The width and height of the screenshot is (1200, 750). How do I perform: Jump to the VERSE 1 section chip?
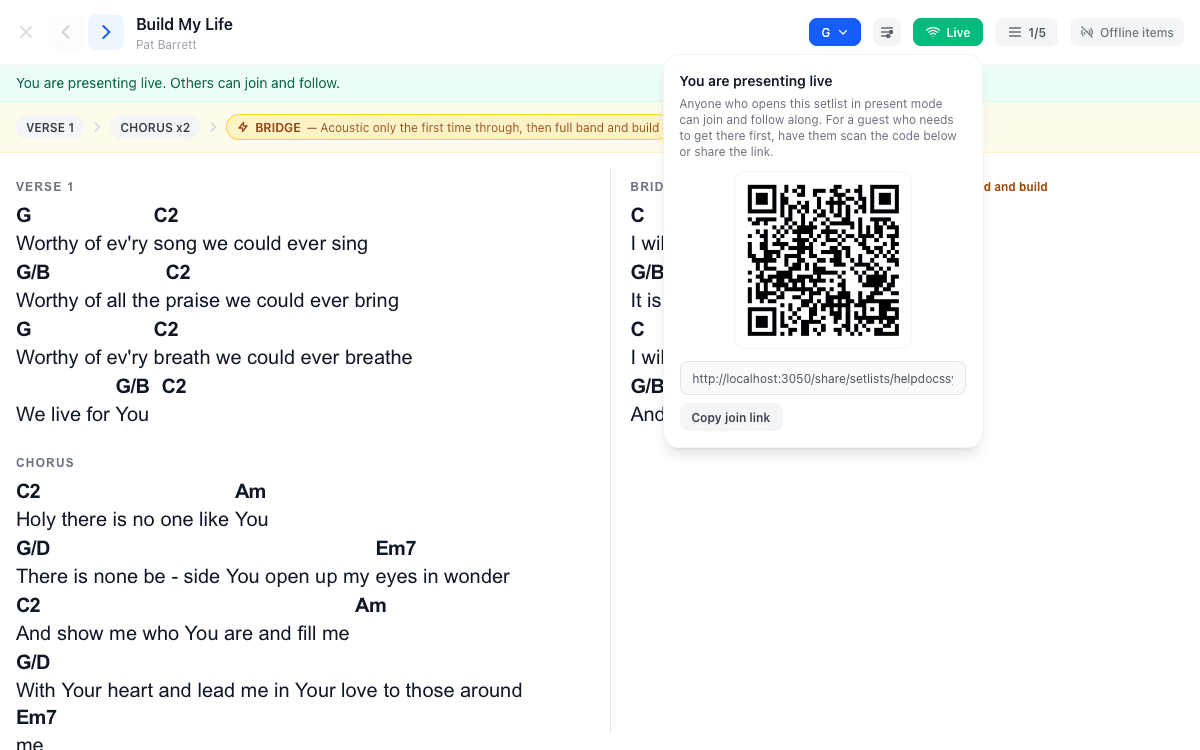pyautogui.click(x=50, y=127)
